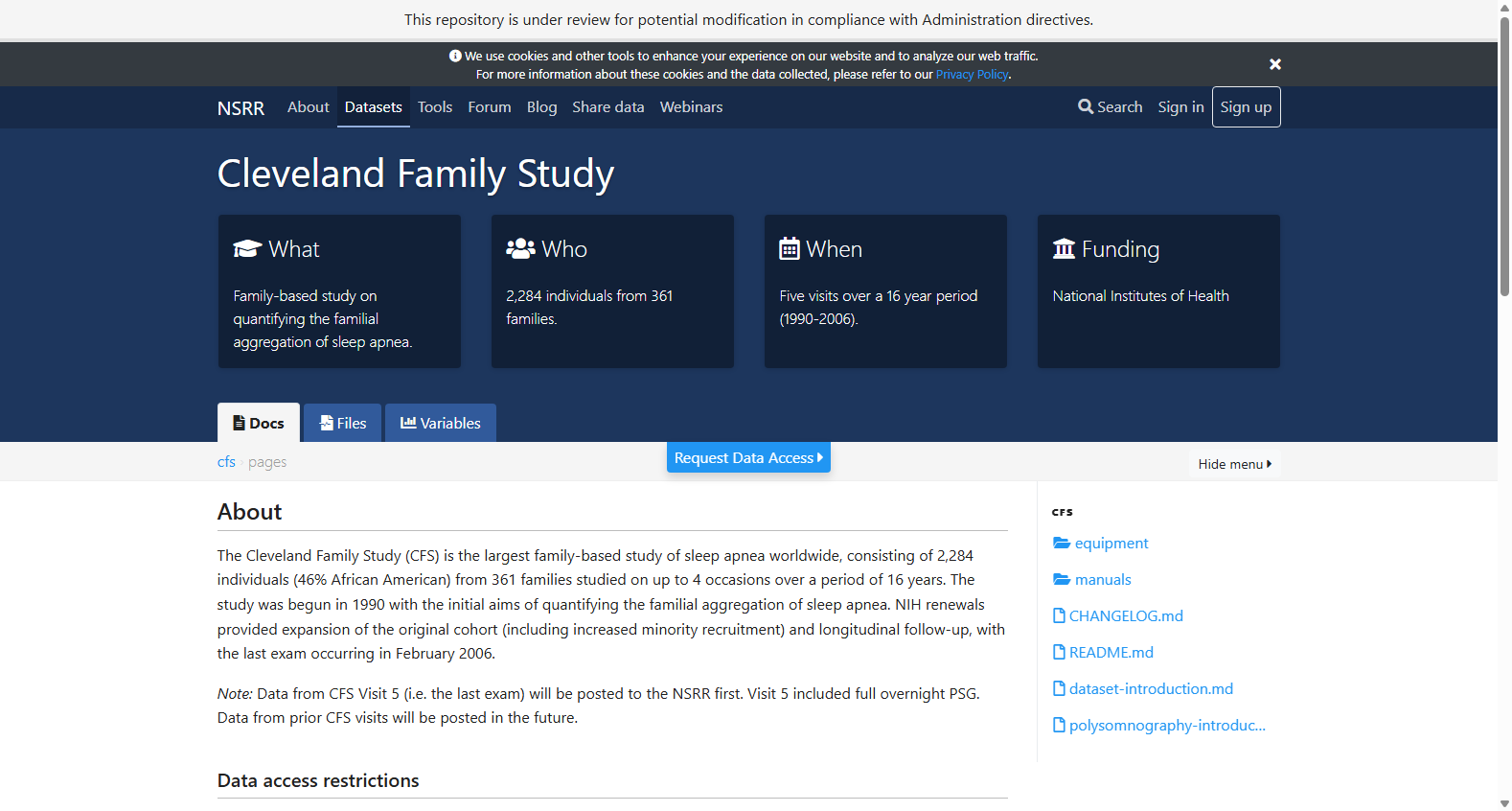Viewport: 1512px width, 811px height.
Task: Open the Blog page
Action: point(541,107)
